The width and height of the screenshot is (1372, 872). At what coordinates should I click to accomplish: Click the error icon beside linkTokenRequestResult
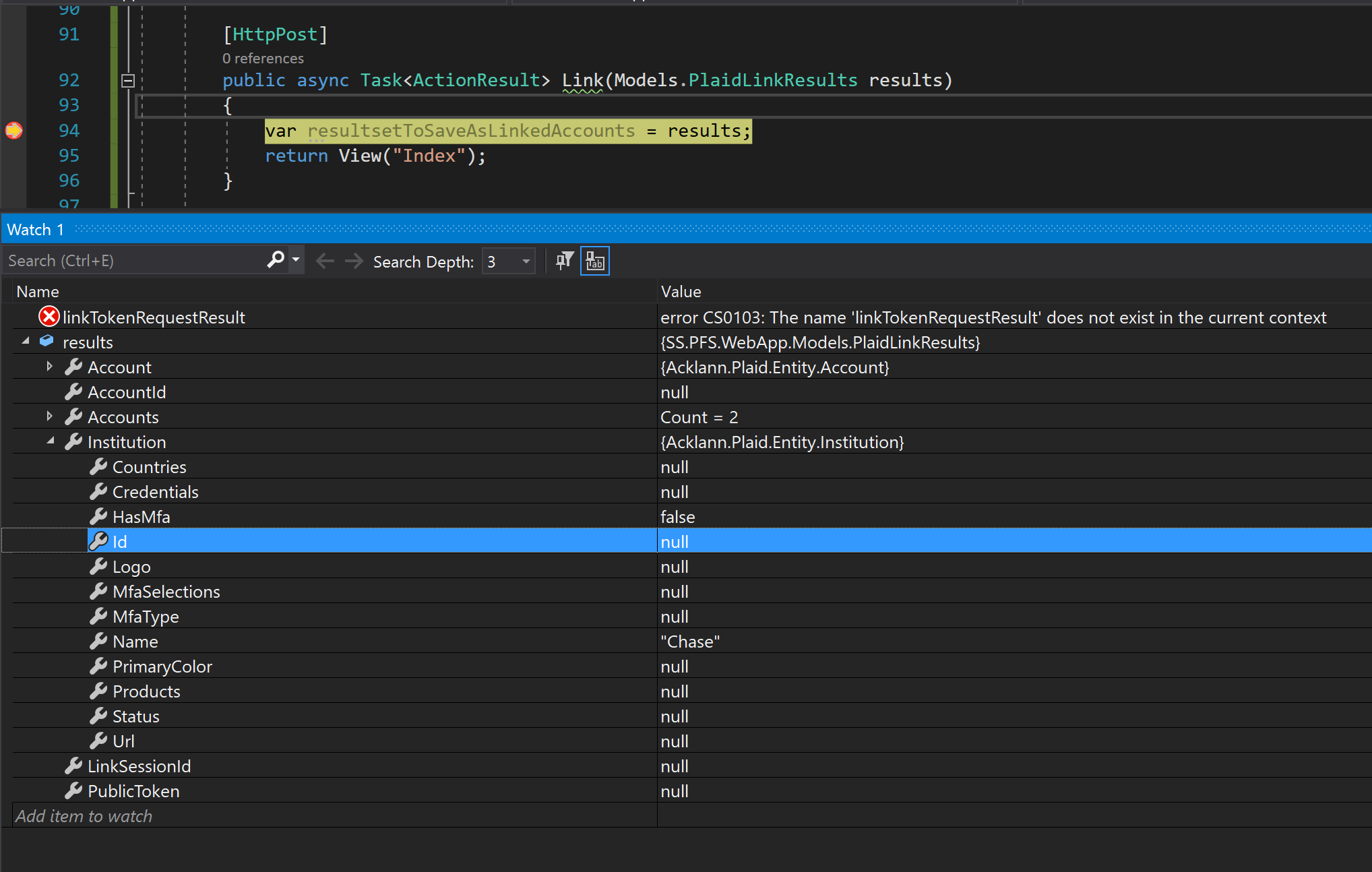pyautogui.click(x=49, y=317)
